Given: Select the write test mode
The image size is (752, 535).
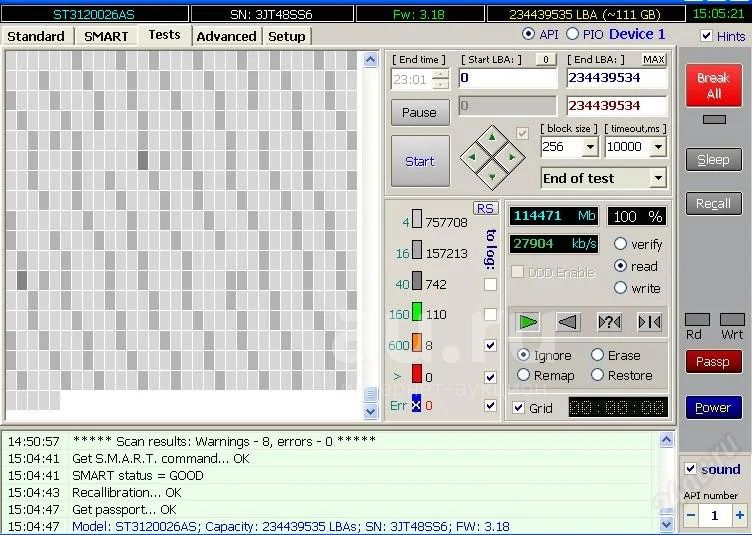Looking at the screenshot, I should pos(620,288).
